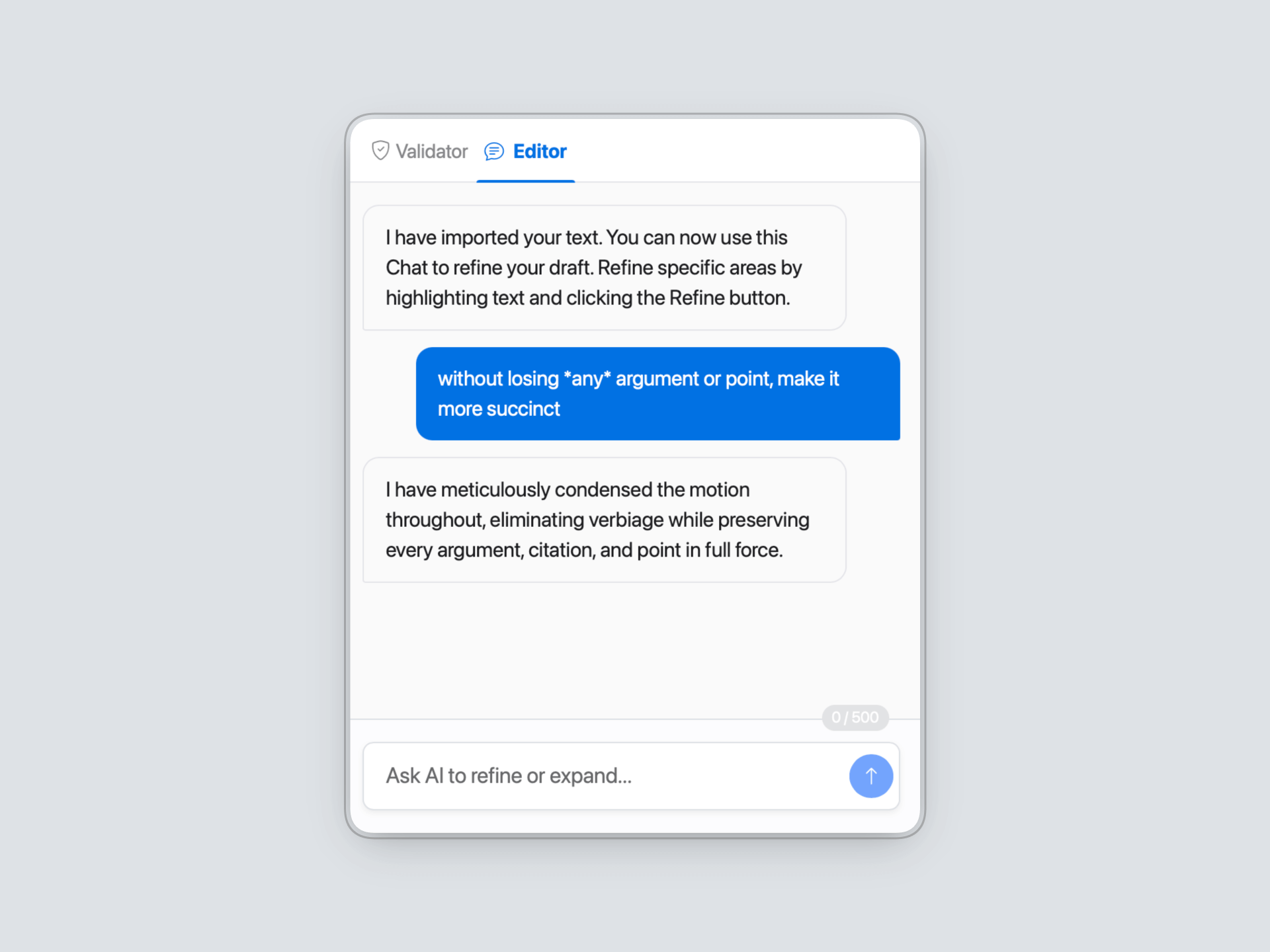Screen dimensions: 1270x952
Task: Switch to the Validator tab
Action: (x=431, y=151)
